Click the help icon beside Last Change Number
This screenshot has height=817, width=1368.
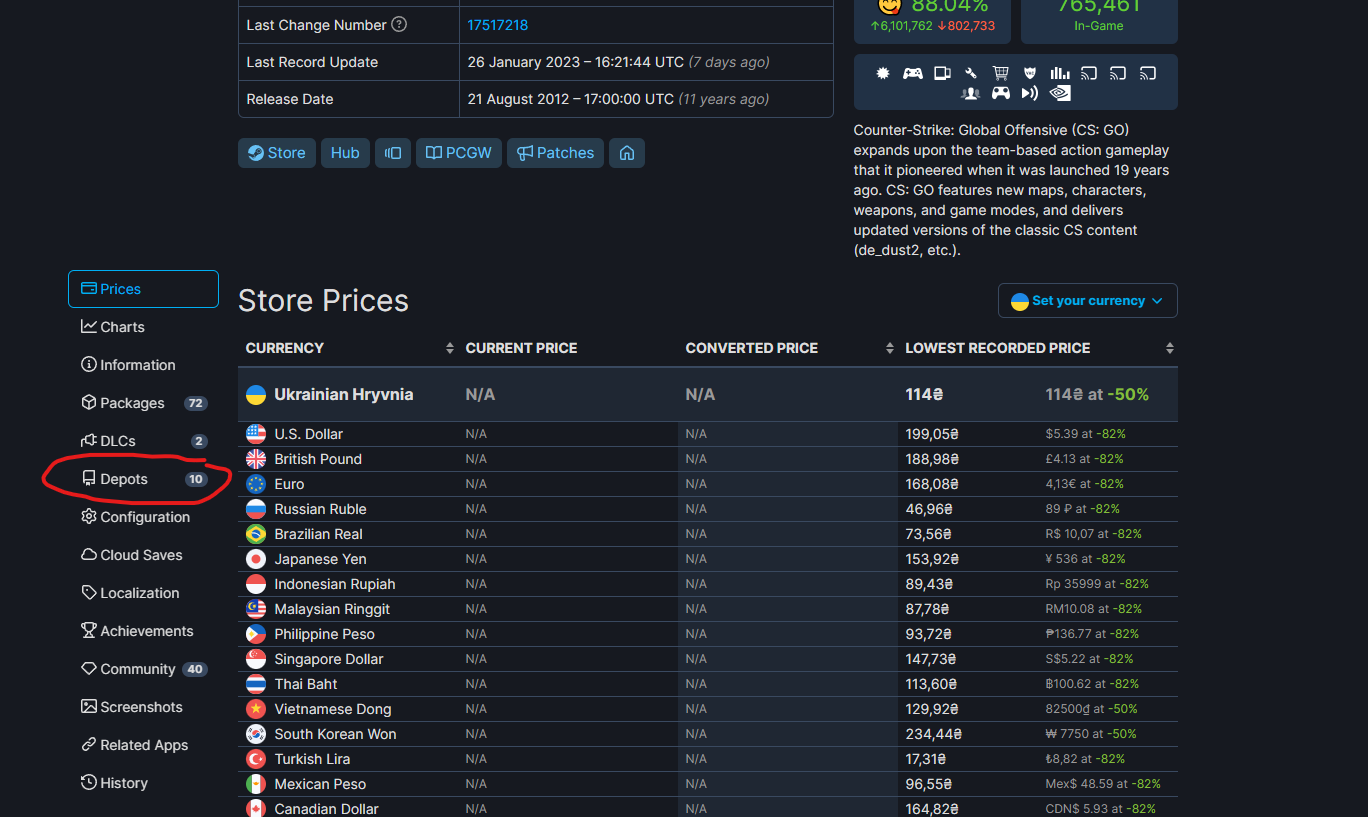pyautogui.click(x=399, y=24)
